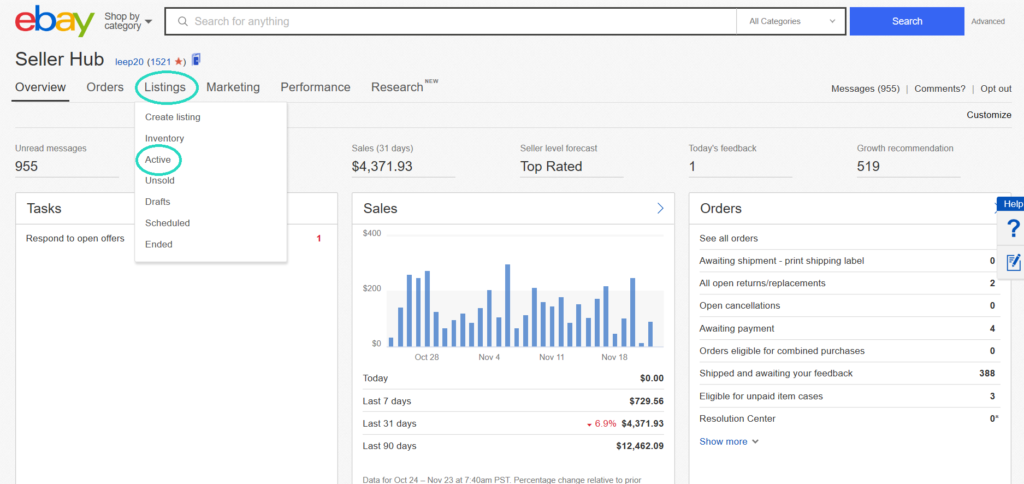Open Advanced search link
The width and height of the screenshot is (1024, 484).
987,22
